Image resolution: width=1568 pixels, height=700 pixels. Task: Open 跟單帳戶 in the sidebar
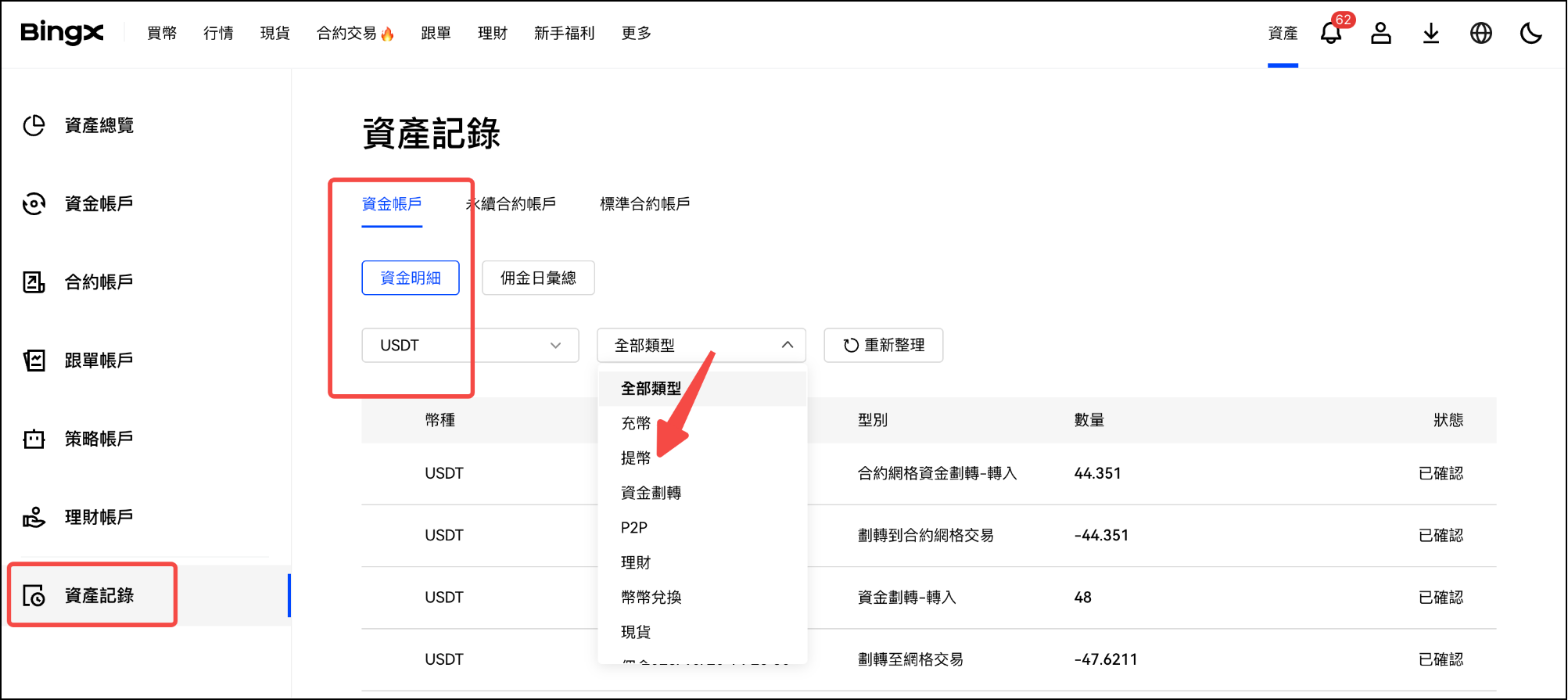[x=99, y=360]
